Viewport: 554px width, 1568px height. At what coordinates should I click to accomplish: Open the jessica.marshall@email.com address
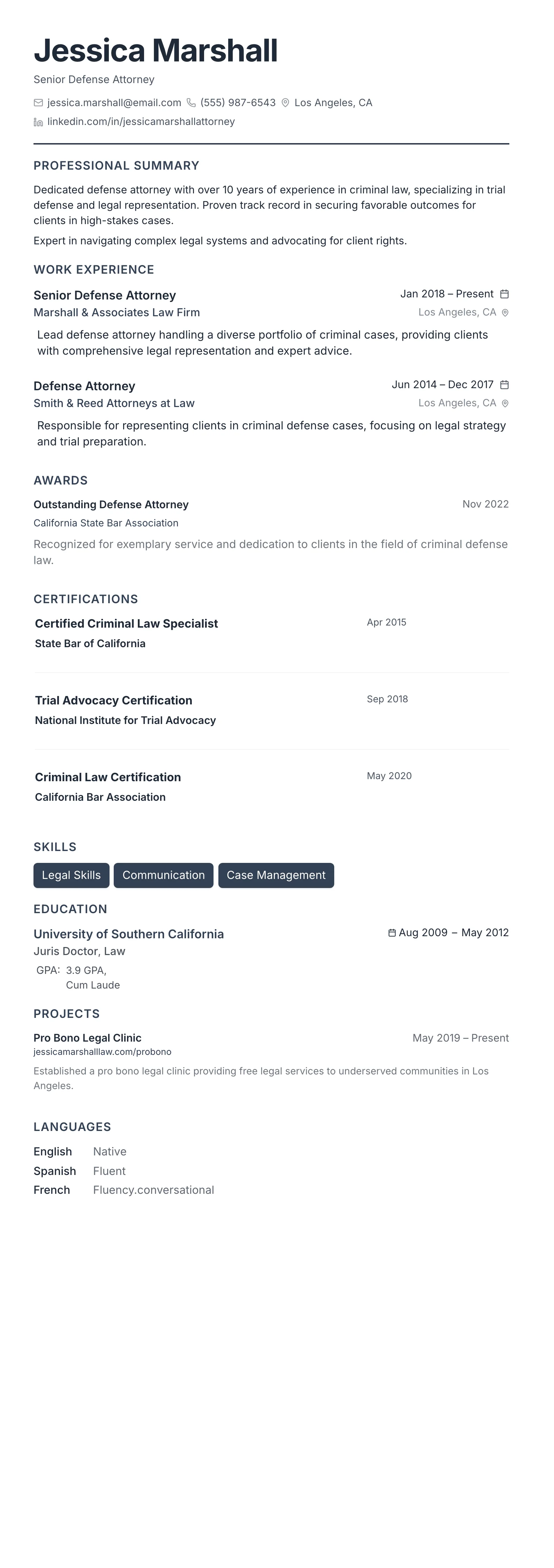point(114,103)
